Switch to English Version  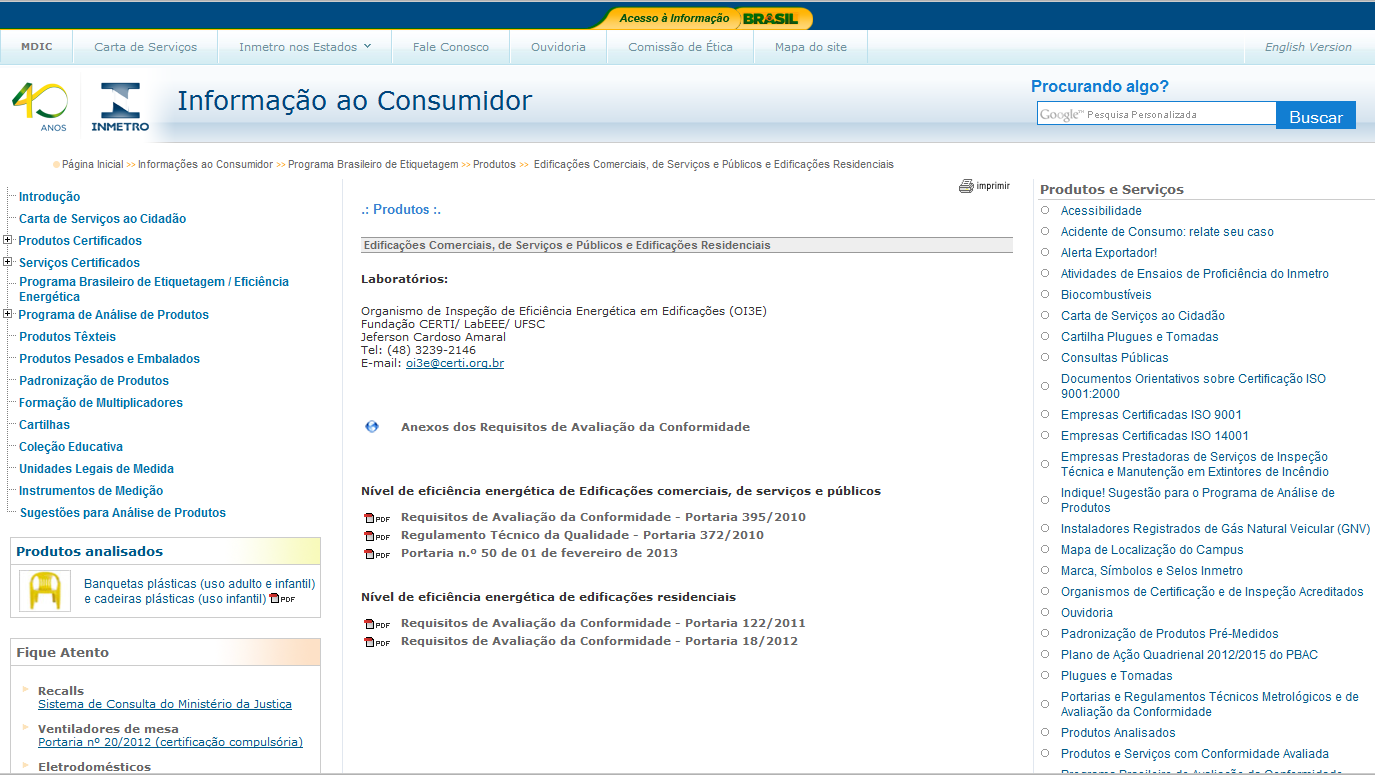[1308, 47]
